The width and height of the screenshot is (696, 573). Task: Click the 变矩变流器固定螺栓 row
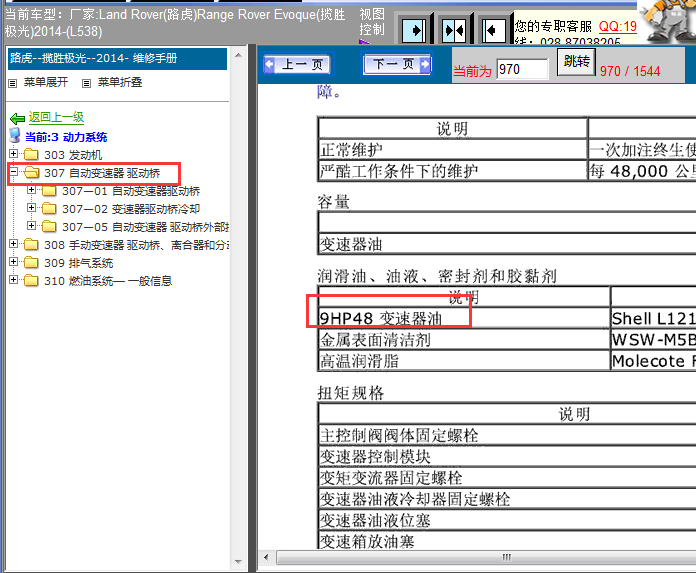tap(507, 478)
